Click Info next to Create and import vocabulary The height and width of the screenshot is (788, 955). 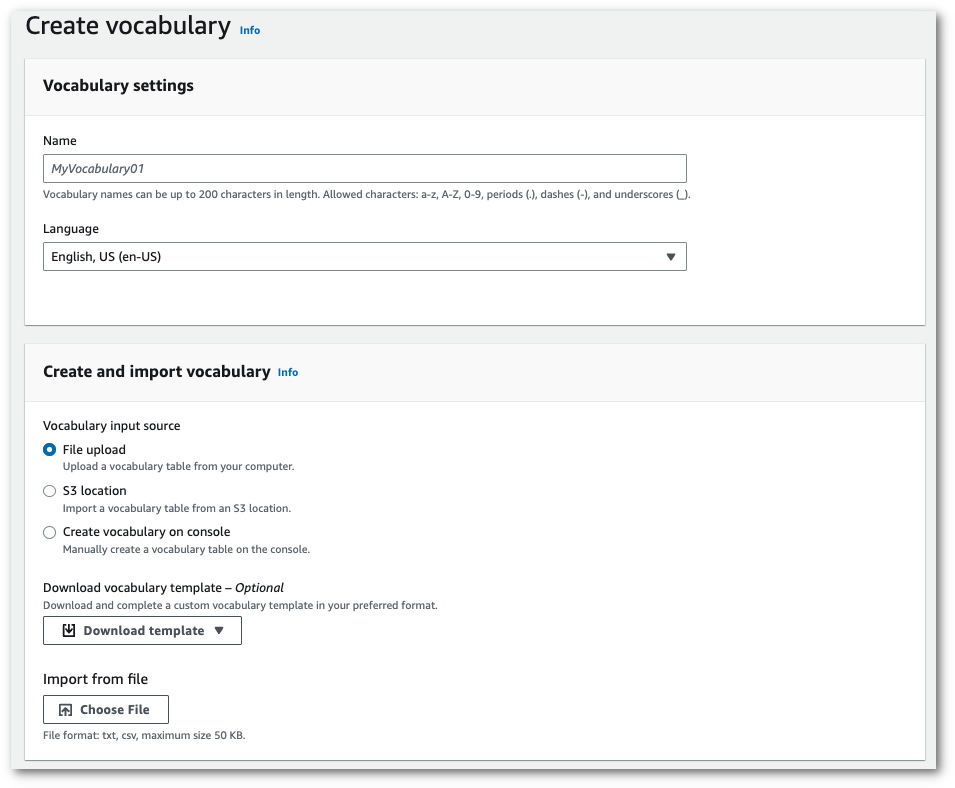point(288,372)
